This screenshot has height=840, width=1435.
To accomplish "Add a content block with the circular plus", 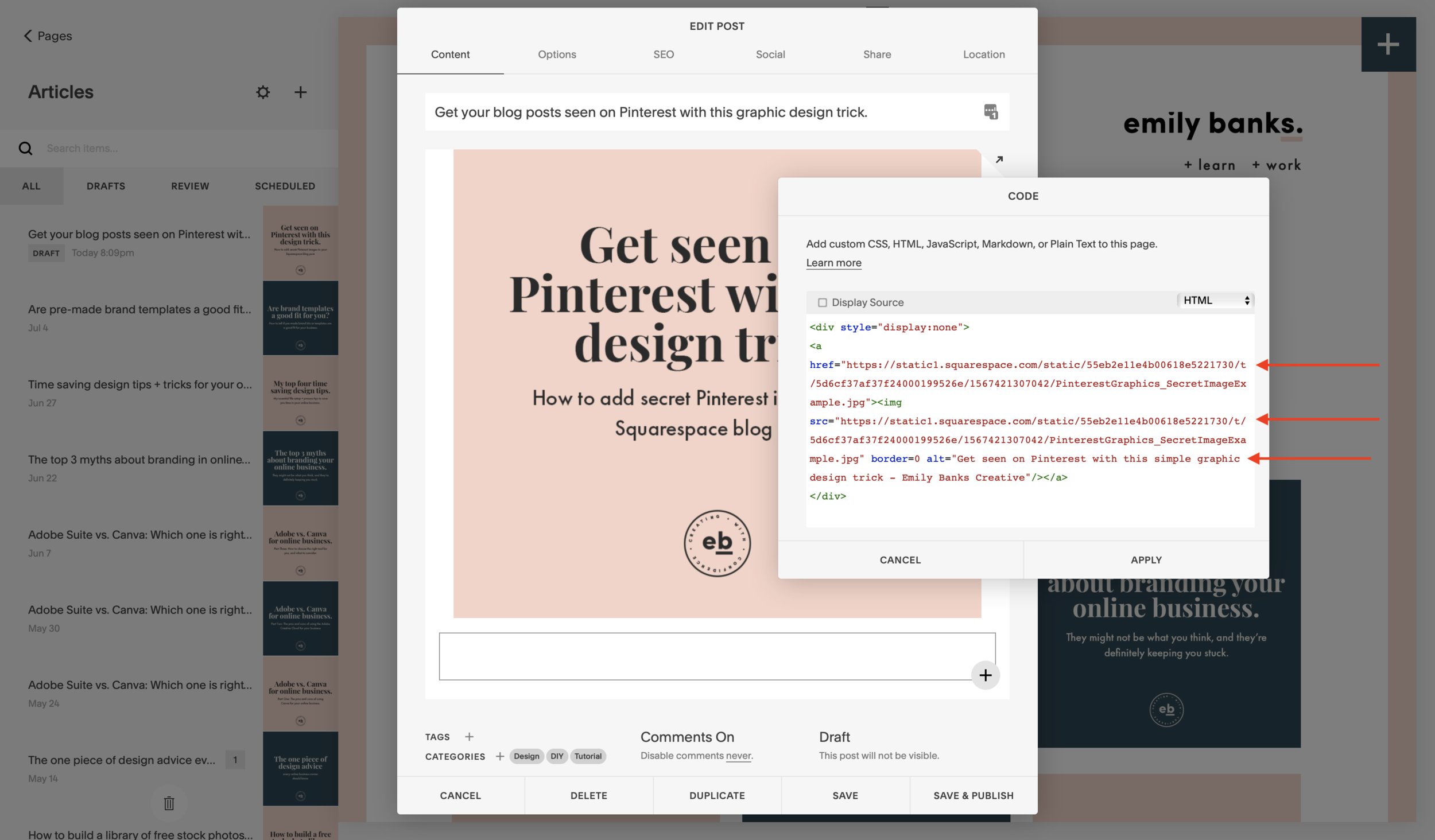I will pyautogui.click(x=986, y=675).
